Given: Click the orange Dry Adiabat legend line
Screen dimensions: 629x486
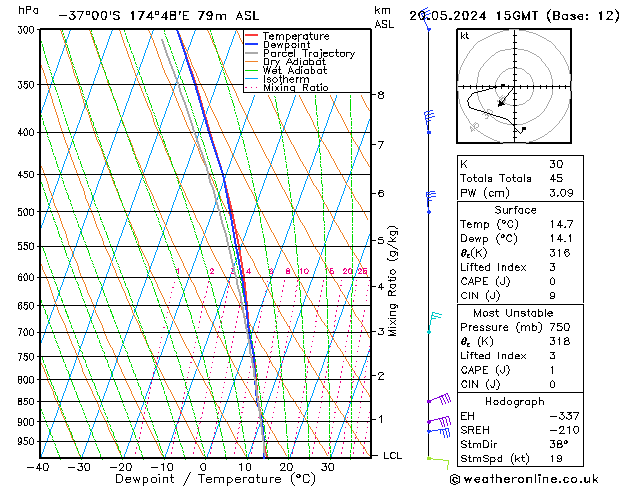Looking at the screenshot, I should pos(251,61).
